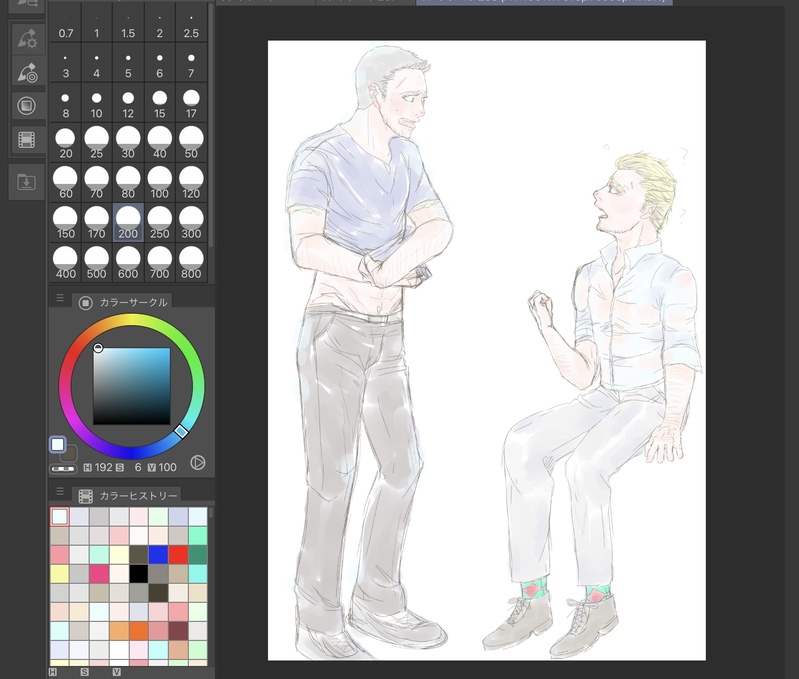Select the transparent color bar
Image resolution: width=799 pixels, height=679 pixels.
pos(63,469)
